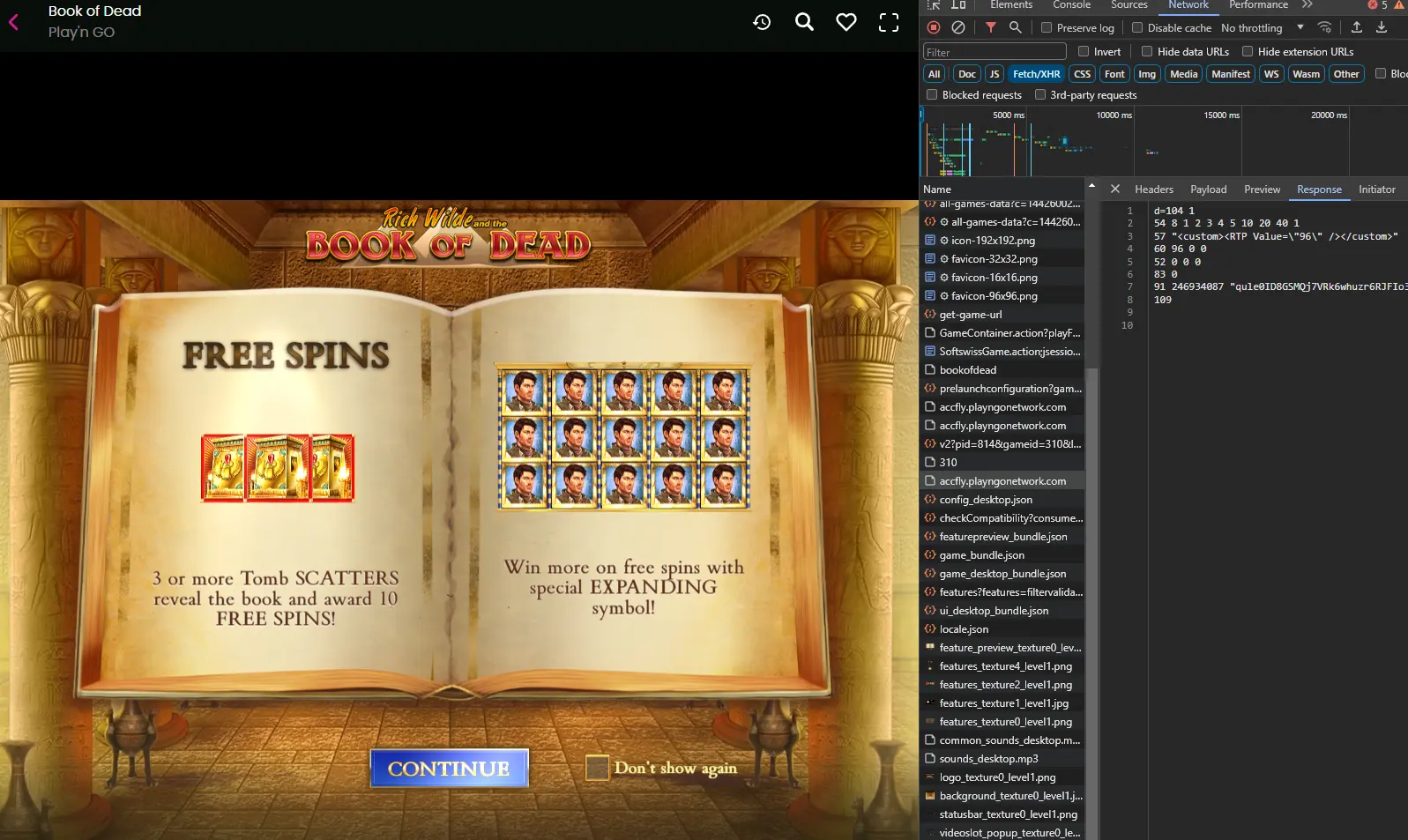The width and height of the screenshot is (1408, 840).
Task: Switch to the Console tab
Action: tap(1071, 5)
